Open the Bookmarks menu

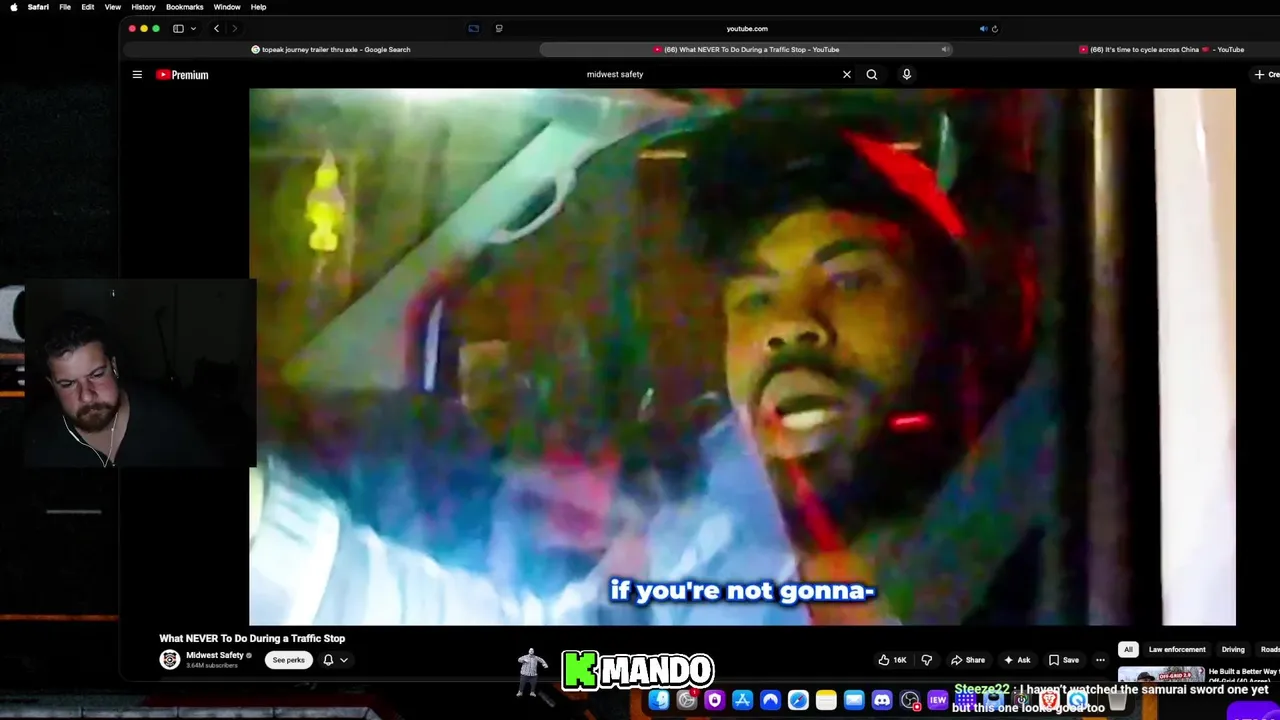coord(185,7)
